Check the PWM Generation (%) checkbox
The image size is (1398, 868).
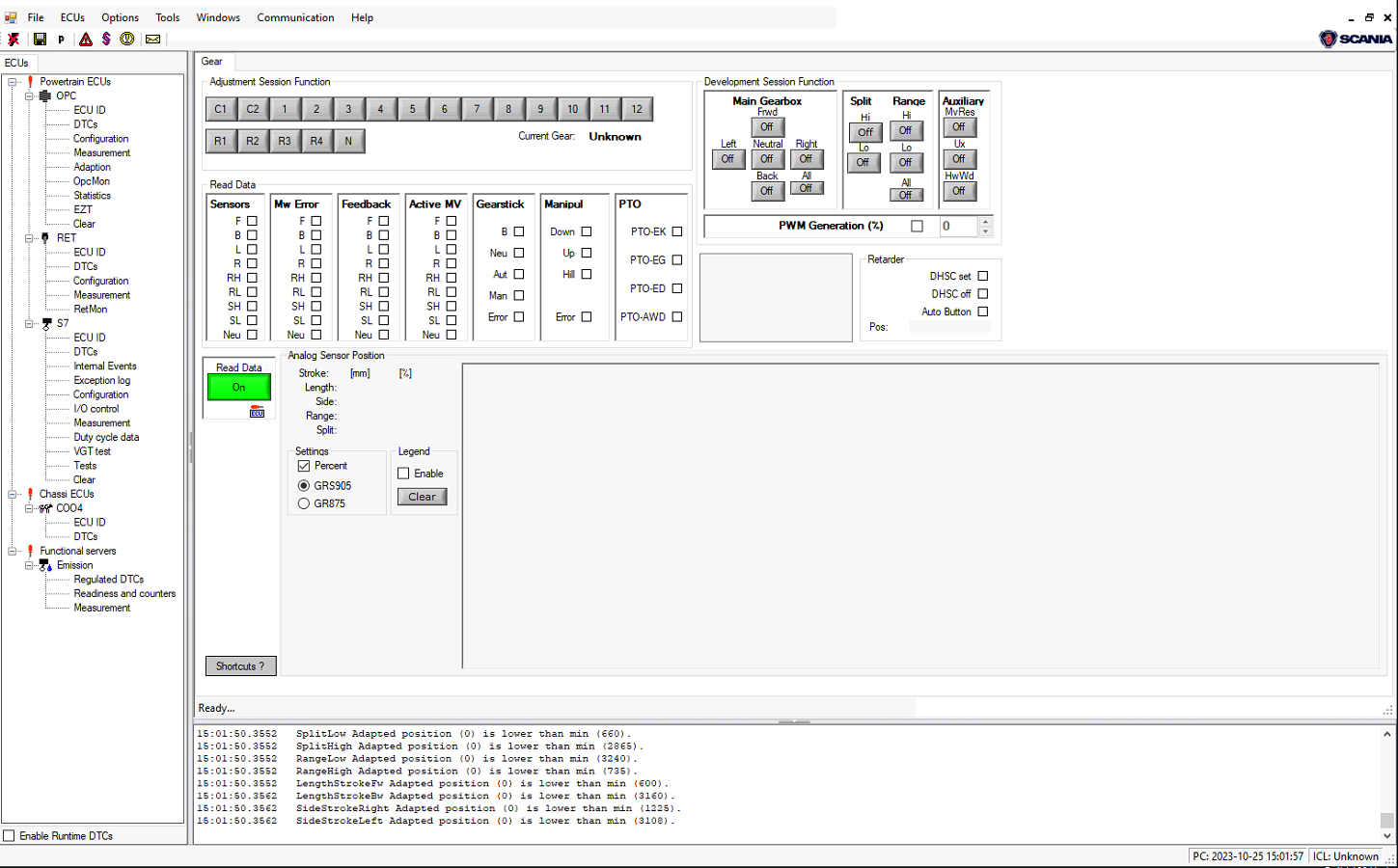916,225
